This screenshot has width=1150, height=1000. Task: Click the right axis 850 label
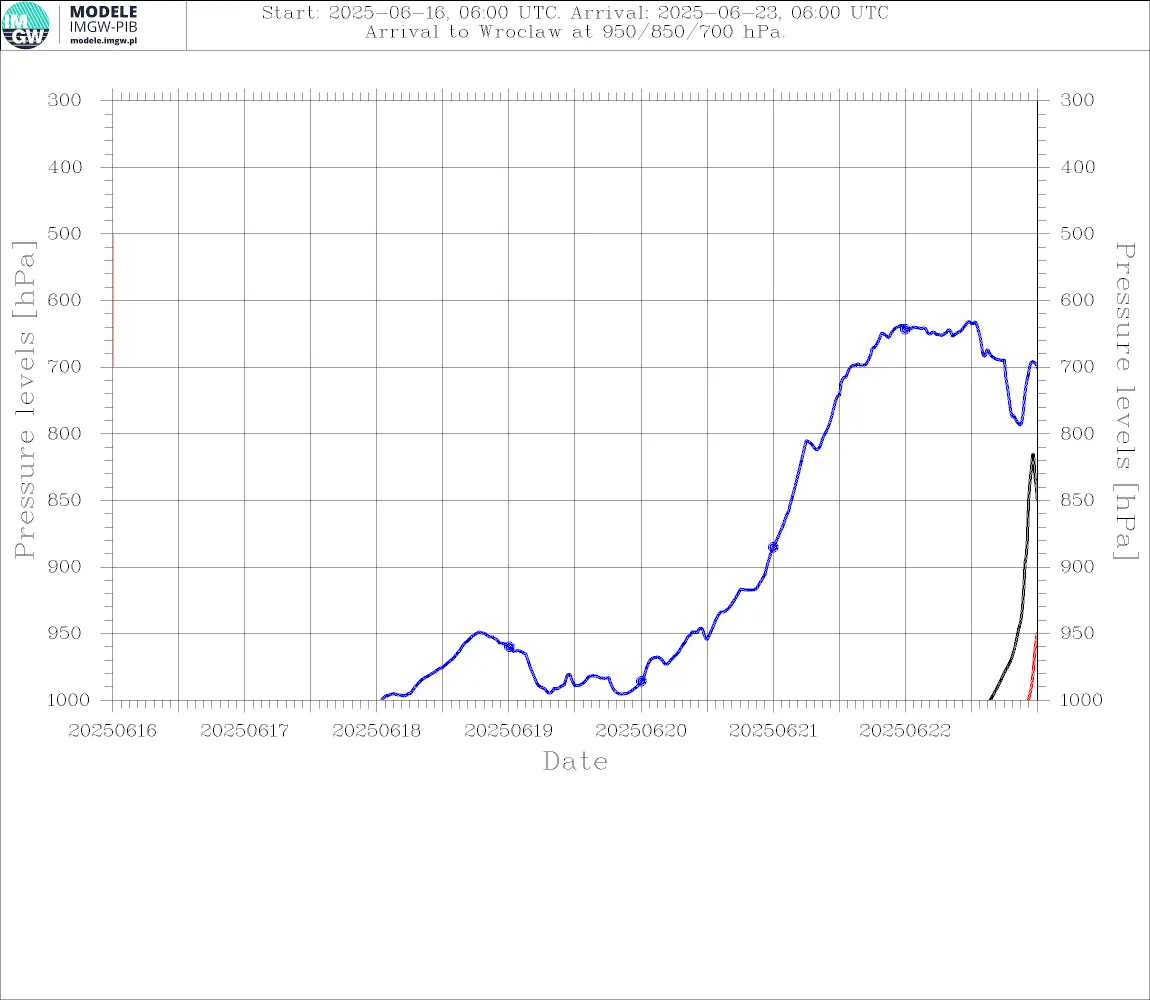pos(1077,500)
